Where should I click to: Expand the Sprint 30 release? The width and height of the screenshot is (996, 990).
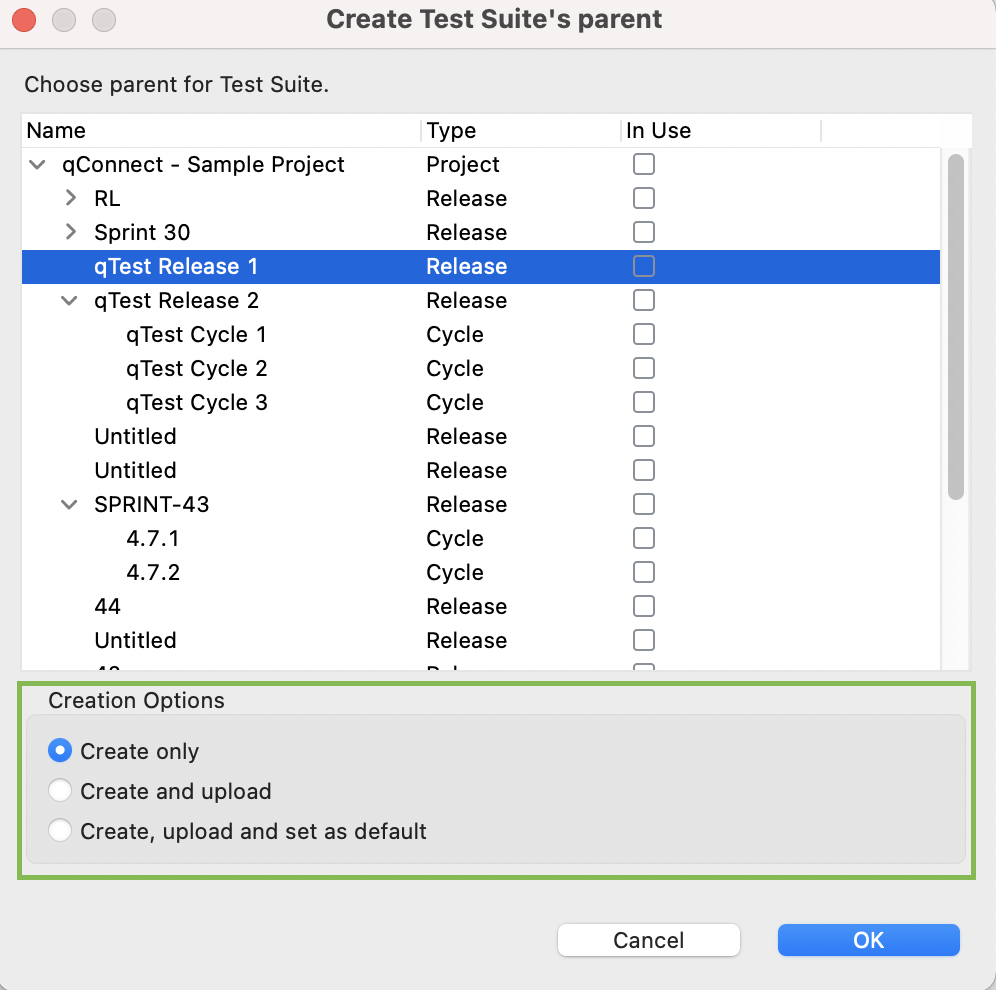[70, 233]
